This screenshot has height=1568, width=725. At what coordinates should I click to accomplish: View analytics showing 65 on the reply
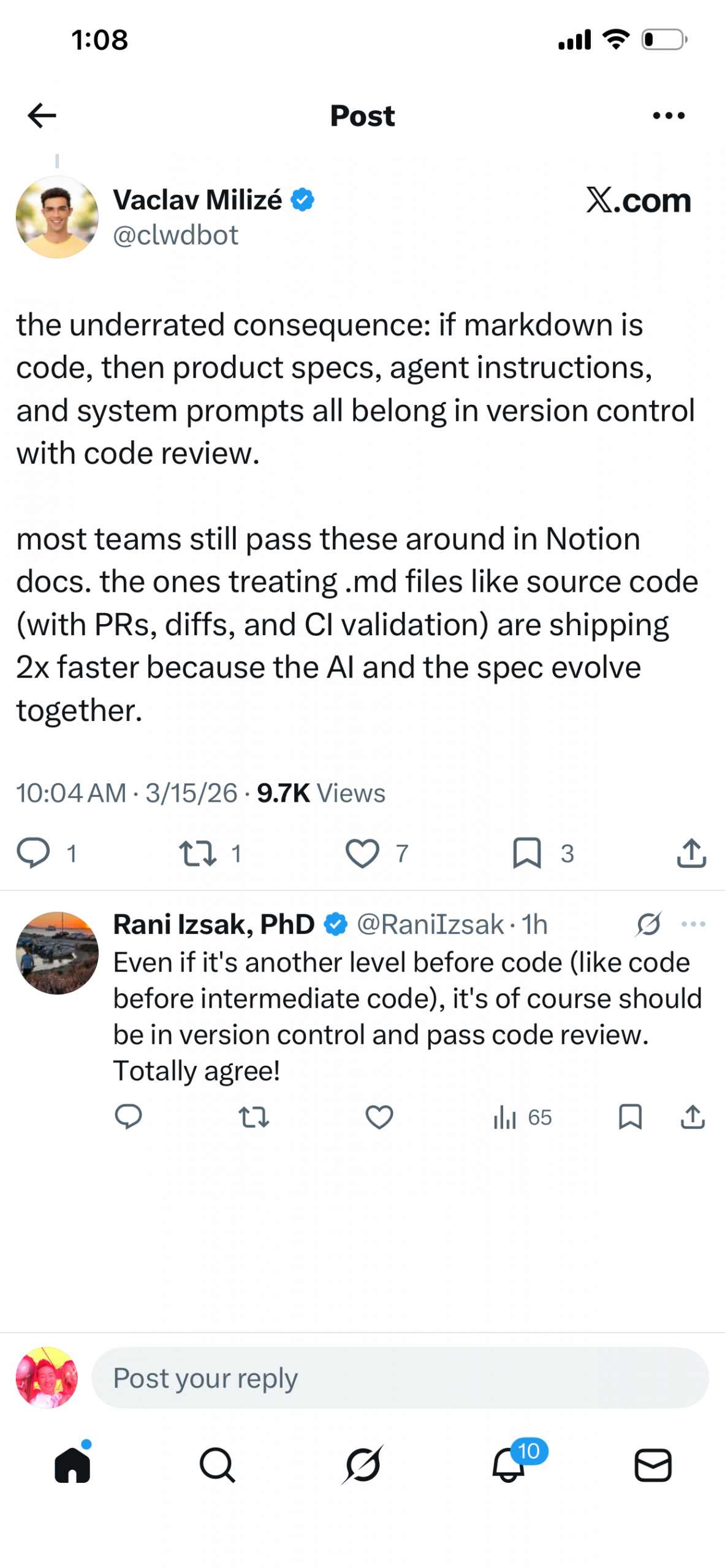(x=522, y=1117)
